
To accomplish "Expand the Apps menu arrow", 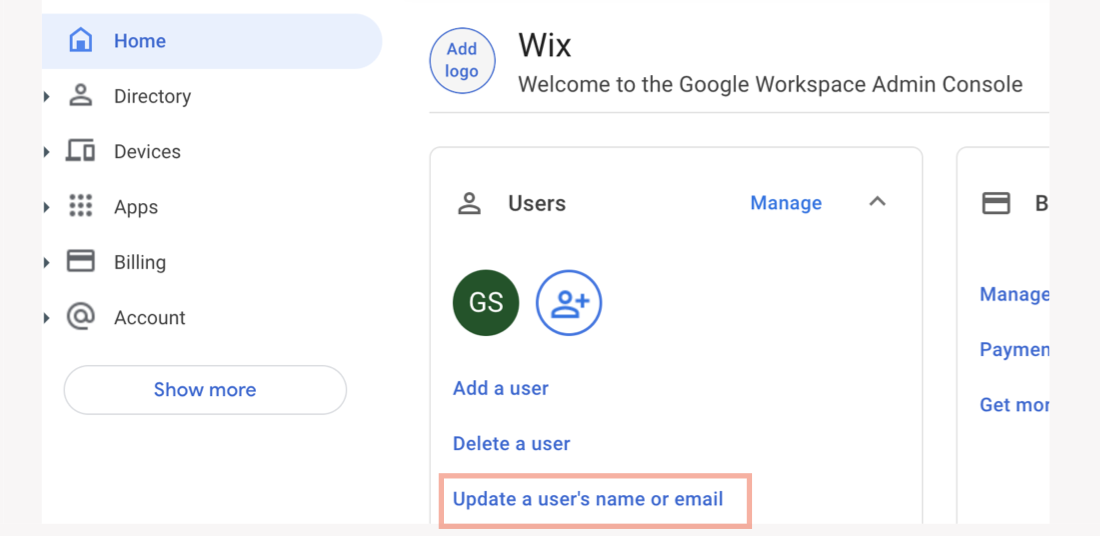I will tap(47, 207).
